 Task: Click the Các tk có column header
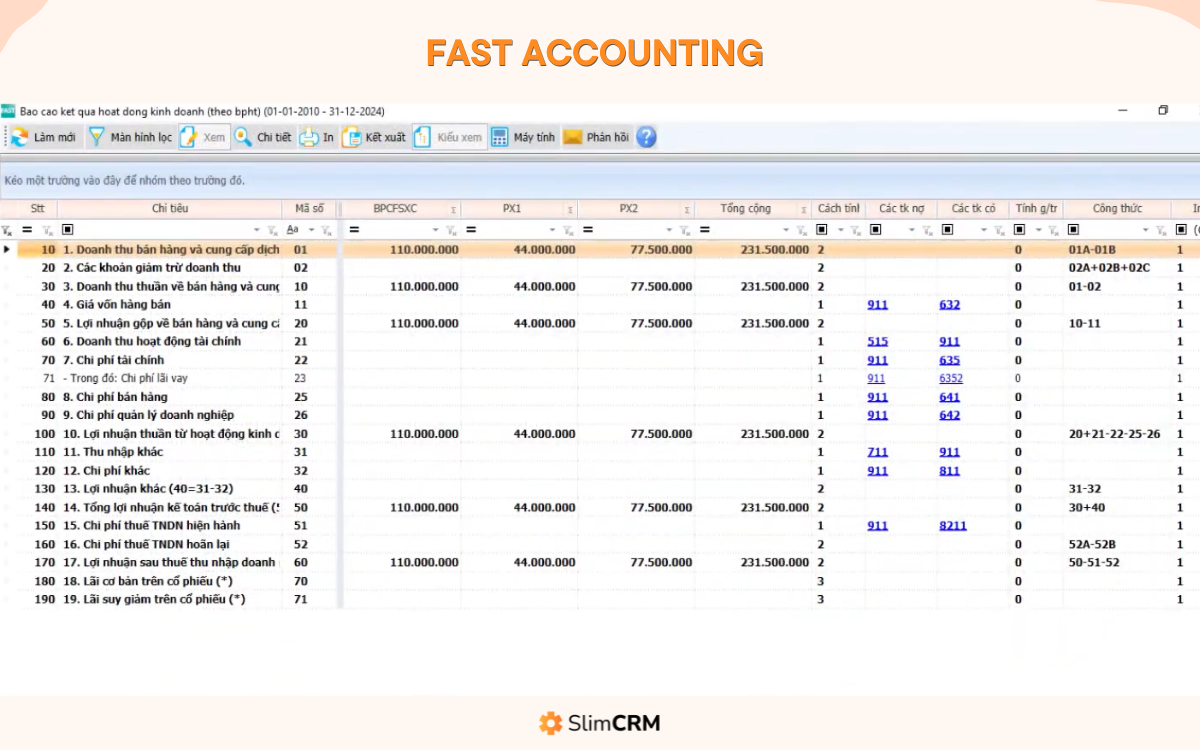pos(973,209)
